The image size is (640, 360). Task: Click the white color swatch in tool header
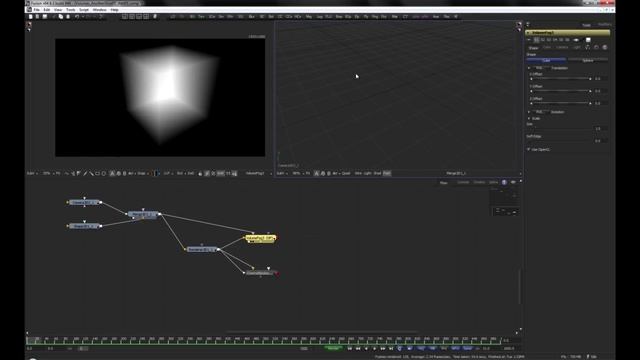(588, 40)
